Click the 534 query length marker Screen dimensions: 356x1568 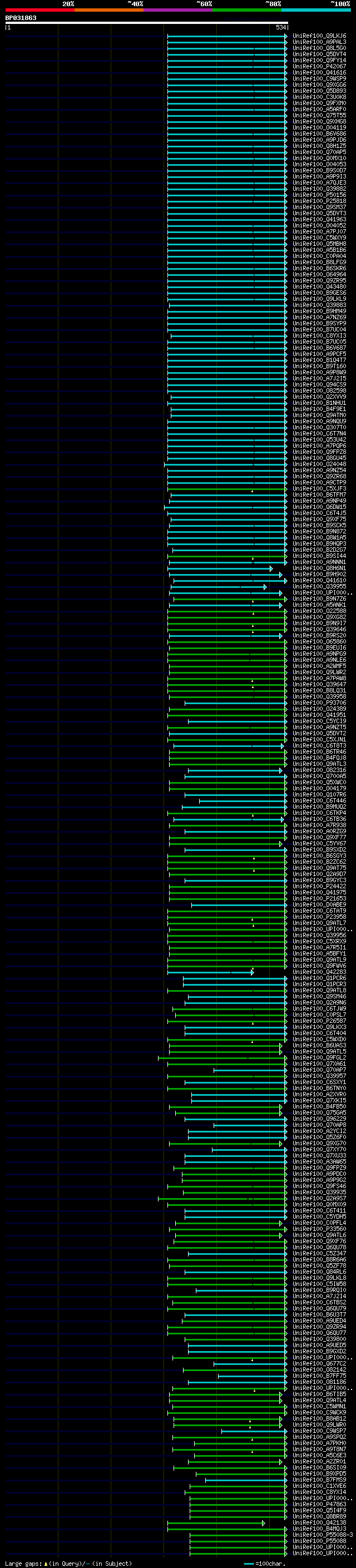coord(281,27)
